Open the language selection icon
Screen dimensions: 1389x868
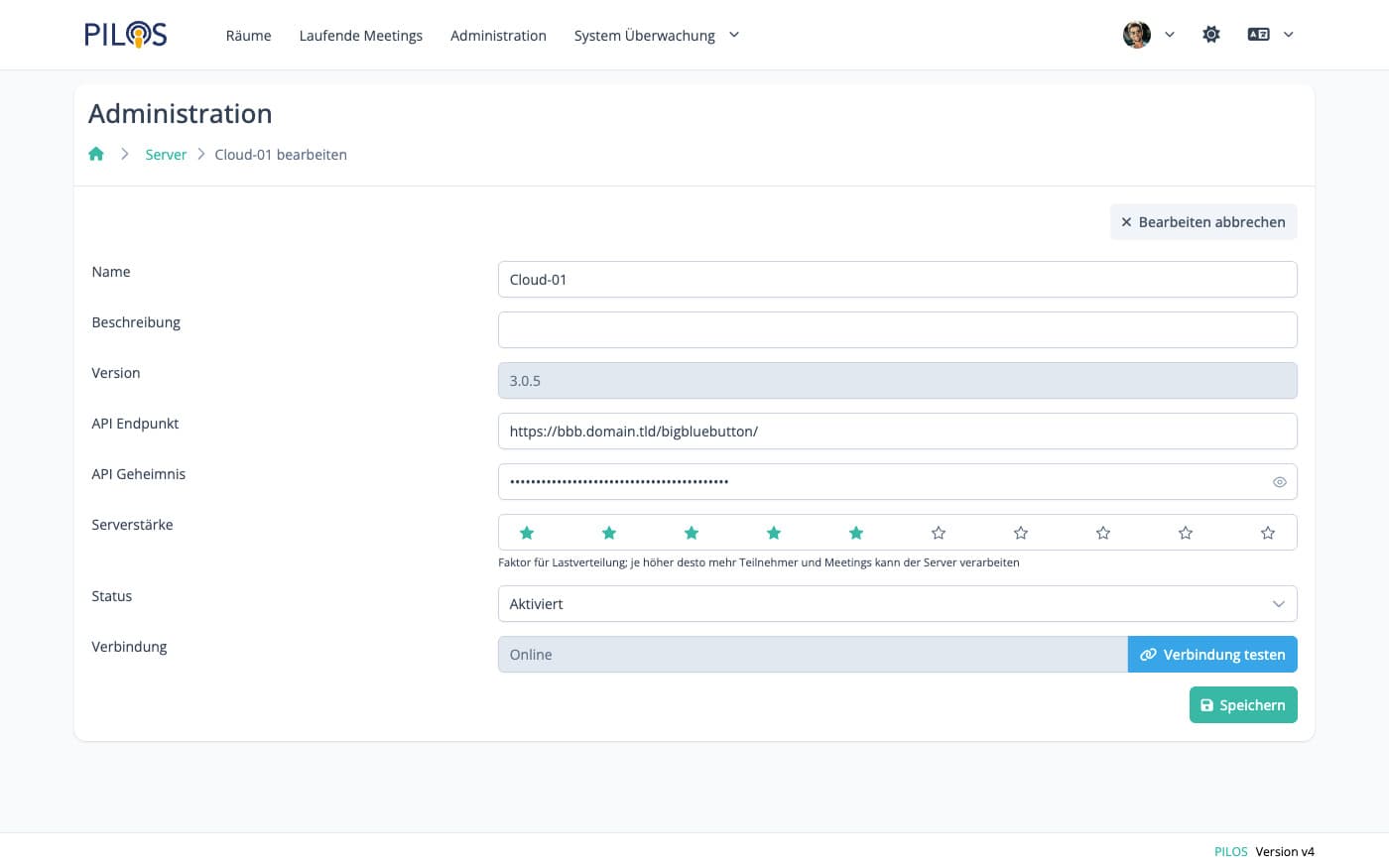point(1259,35)
